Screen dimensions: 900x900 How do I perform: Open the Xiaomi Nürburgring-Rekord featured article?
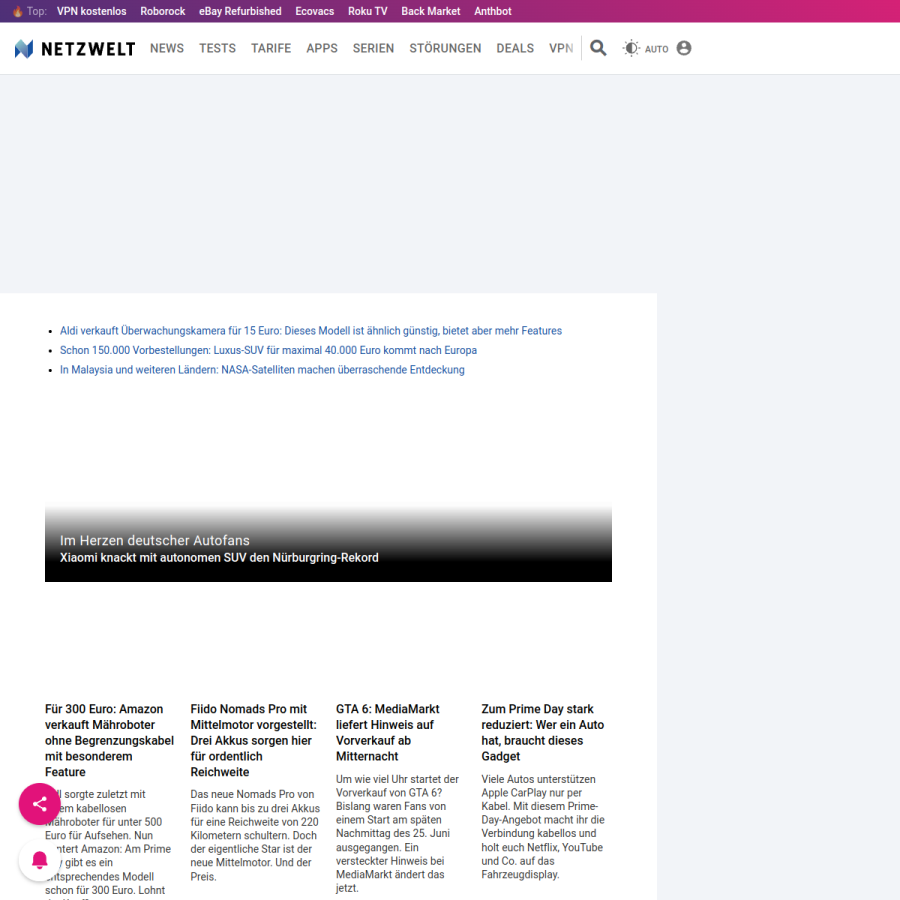click(219, 557)
